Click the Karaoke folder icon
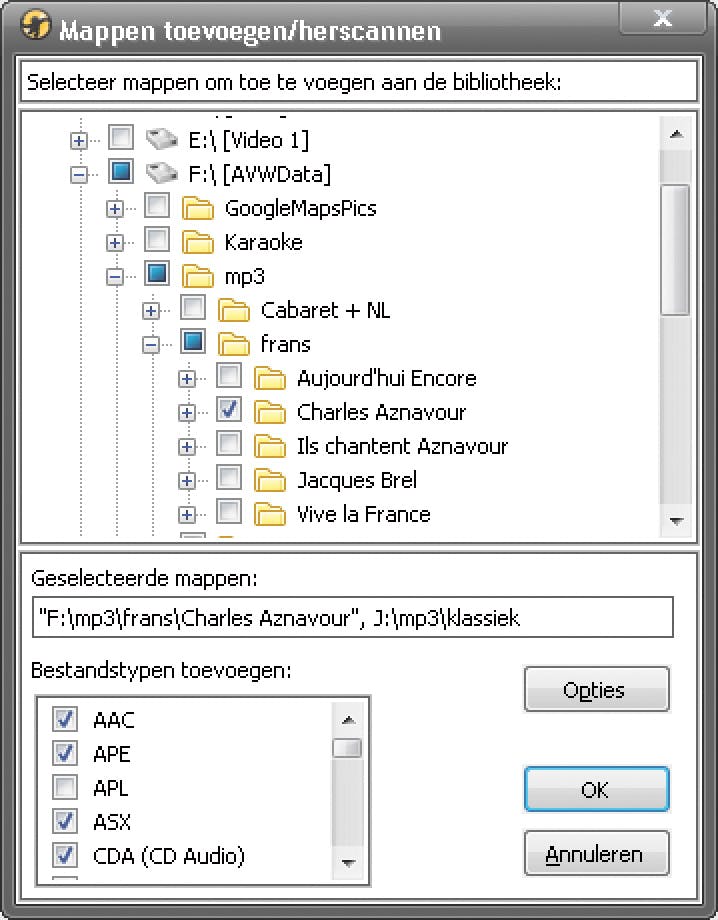 (x=198, y=242)
